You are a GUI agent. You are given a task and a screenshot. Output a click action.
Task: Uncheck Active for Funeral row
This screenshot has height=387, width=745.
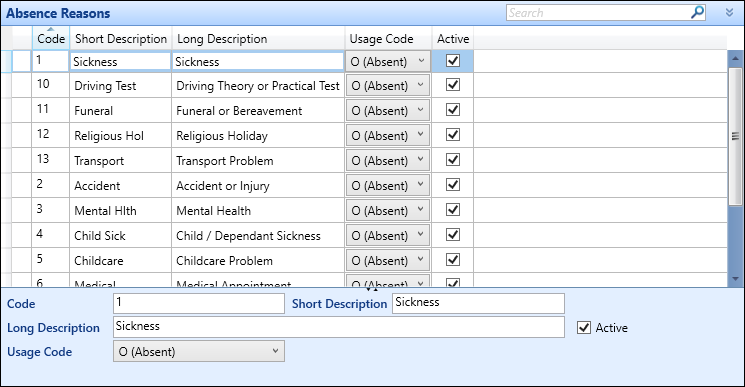click(453, 110)
